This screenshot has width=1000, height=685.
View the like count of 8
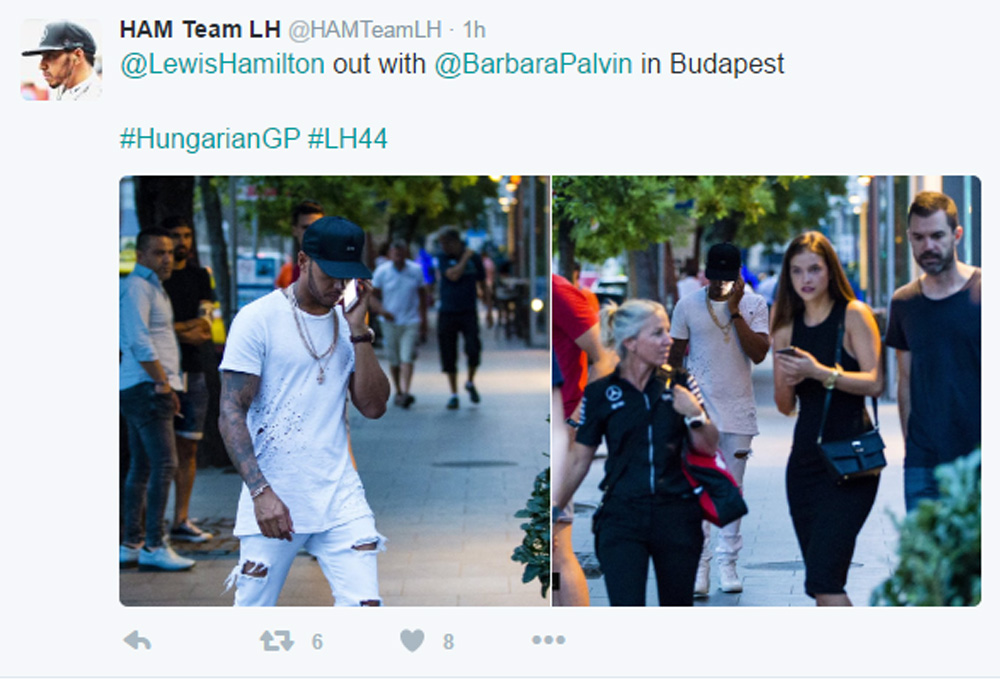click(448, 642)
